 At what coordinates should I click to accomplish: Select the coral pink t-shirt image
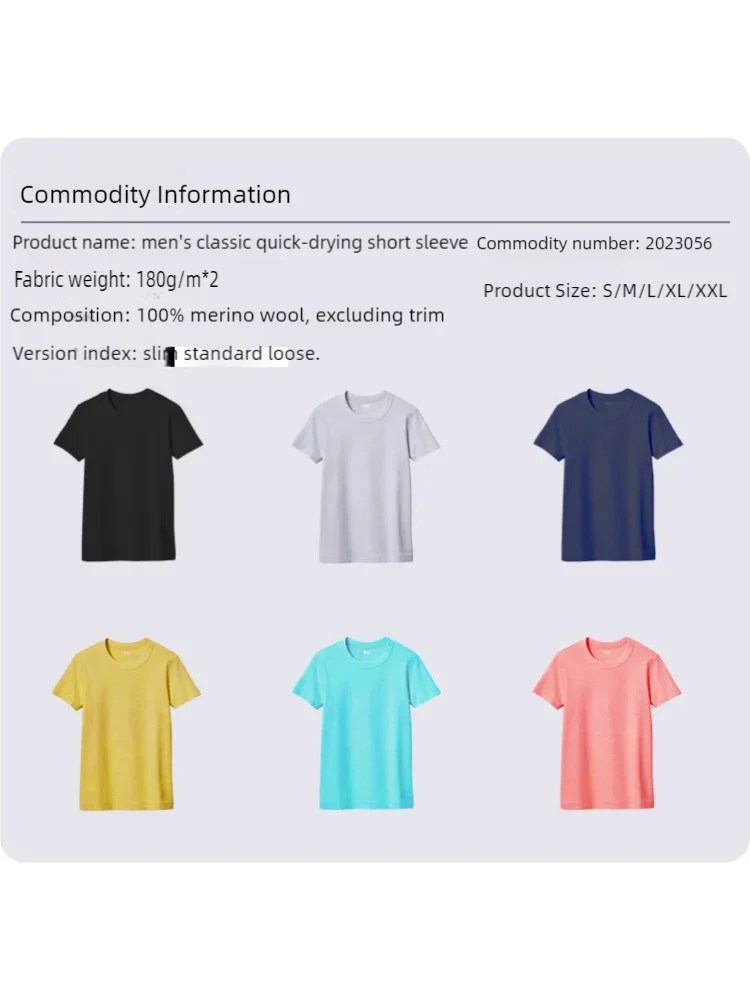(607, 723)
